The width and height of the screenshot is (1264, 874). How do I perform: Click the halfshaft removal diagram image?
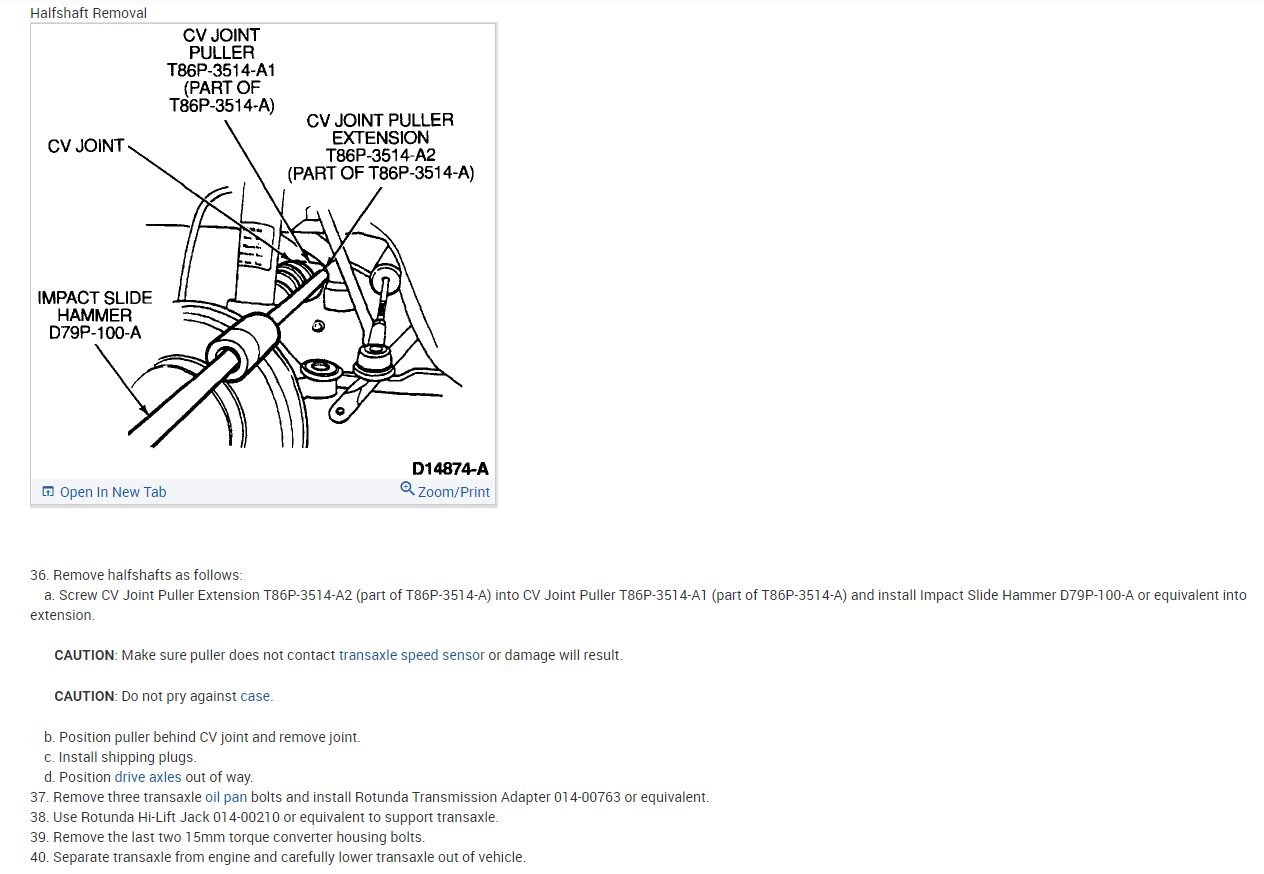coord(263,251)
